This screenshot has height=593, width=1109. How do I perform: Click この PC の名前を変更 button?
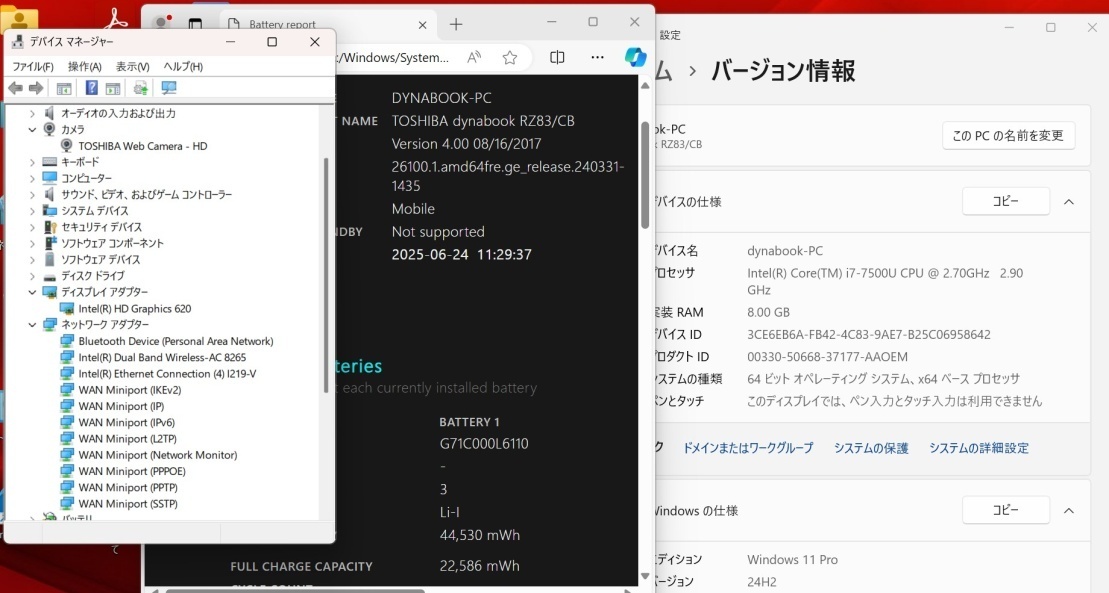[1009, 136]
